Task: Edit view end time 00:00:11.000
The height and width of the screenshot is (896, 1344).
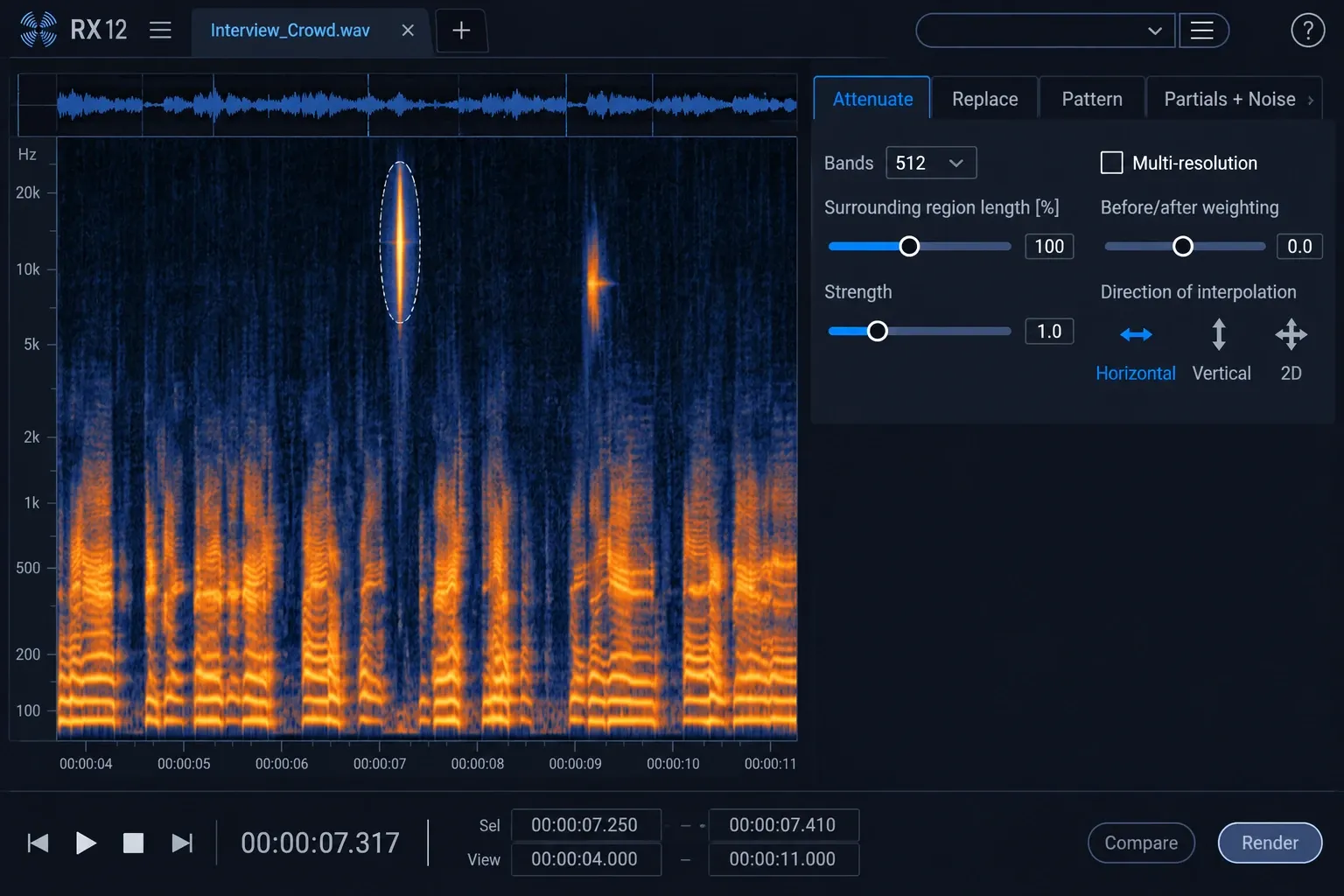Action: pos(783,859)
